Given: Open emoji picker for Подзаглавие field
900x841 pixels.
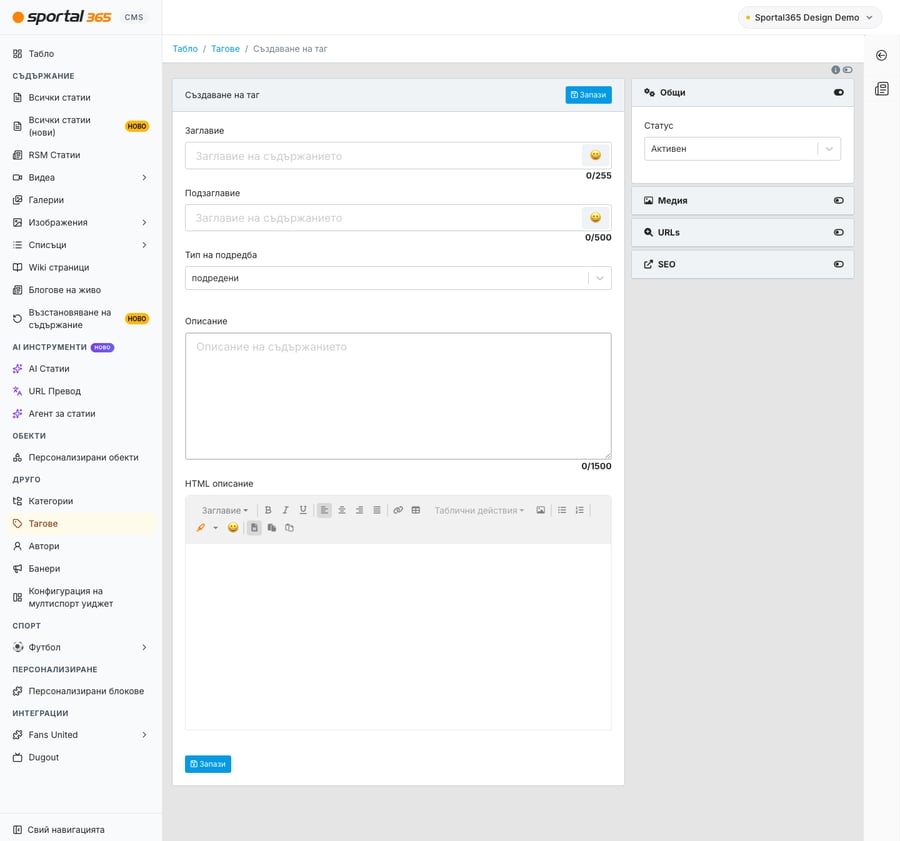Looking at the screenshot, I should 596,217.
